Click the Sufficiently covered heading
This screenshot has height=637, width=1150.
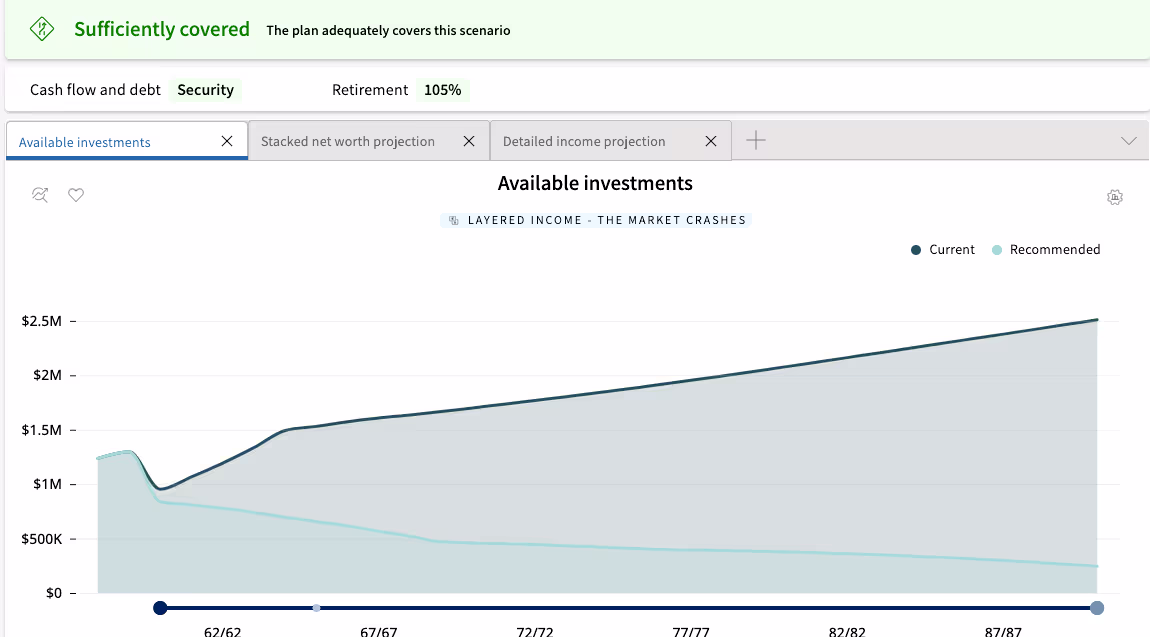tap(162, 29)
